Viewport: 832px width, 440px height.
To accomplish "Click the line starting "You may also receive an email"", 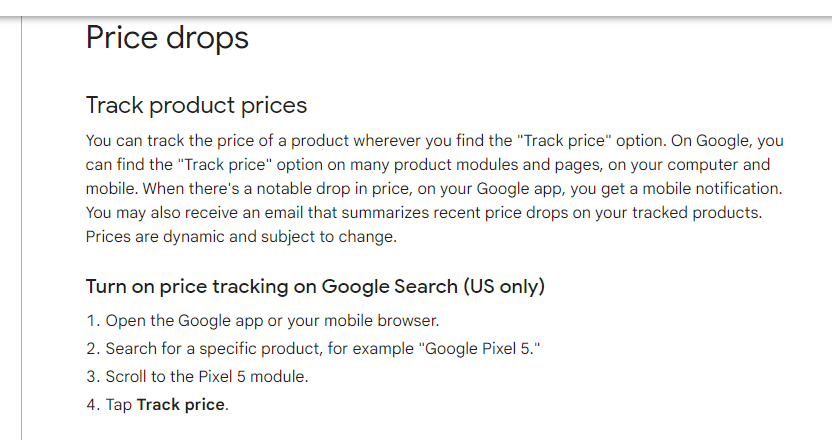I will [300, 213].
